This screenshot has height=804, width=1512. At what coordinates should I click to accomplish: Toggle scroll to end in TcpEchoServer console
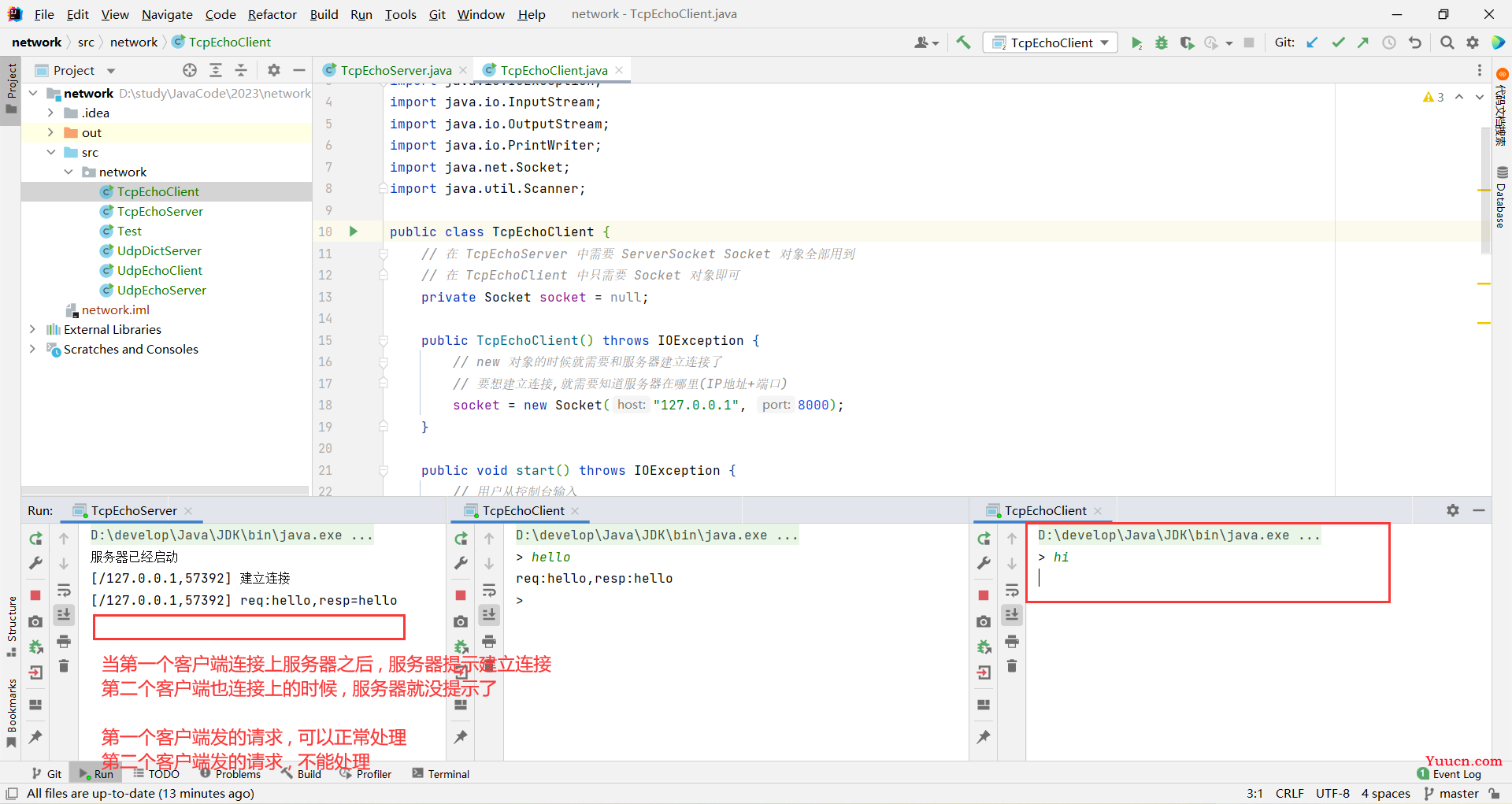[x=64, y=614]
